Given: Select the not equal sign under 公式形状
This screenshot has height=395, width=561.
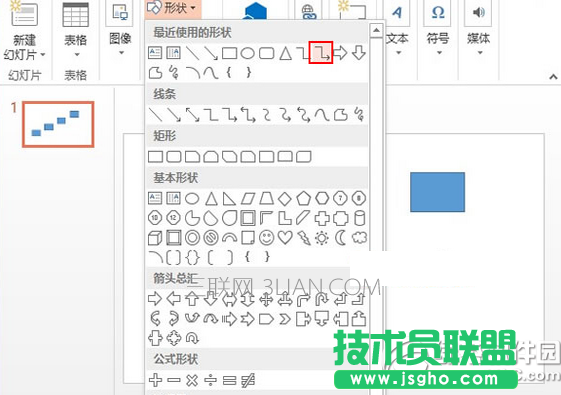Looking at the screenshot, I should (248, 380).
